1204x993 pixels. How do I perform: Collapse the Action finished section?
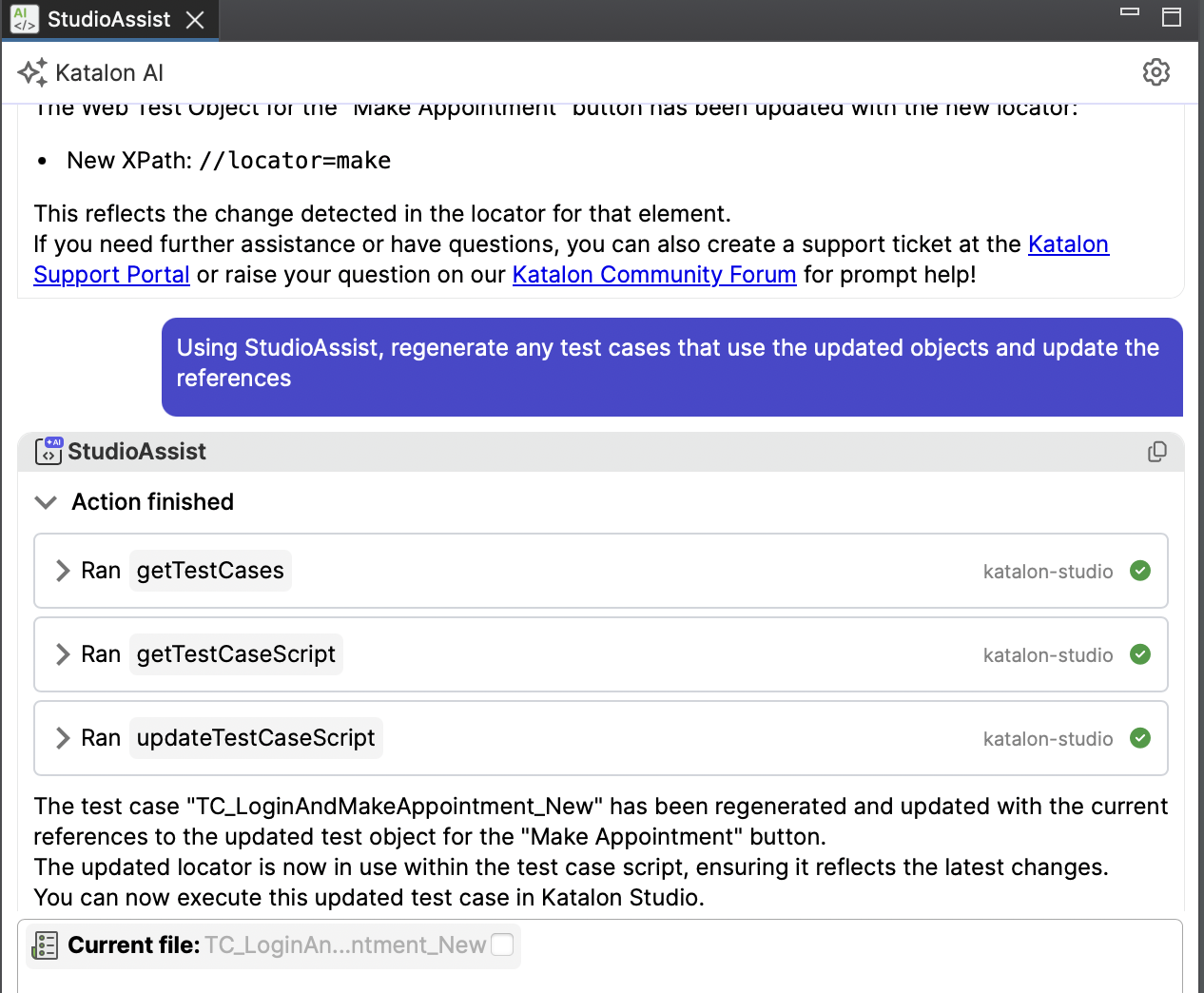[x=45, y=501]
